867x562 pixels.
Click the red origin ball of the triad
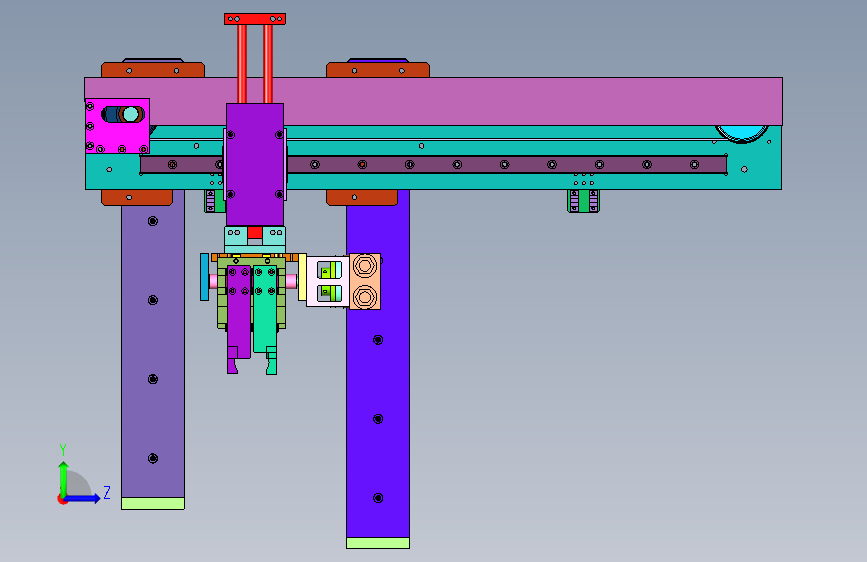[x=62, y=499]
